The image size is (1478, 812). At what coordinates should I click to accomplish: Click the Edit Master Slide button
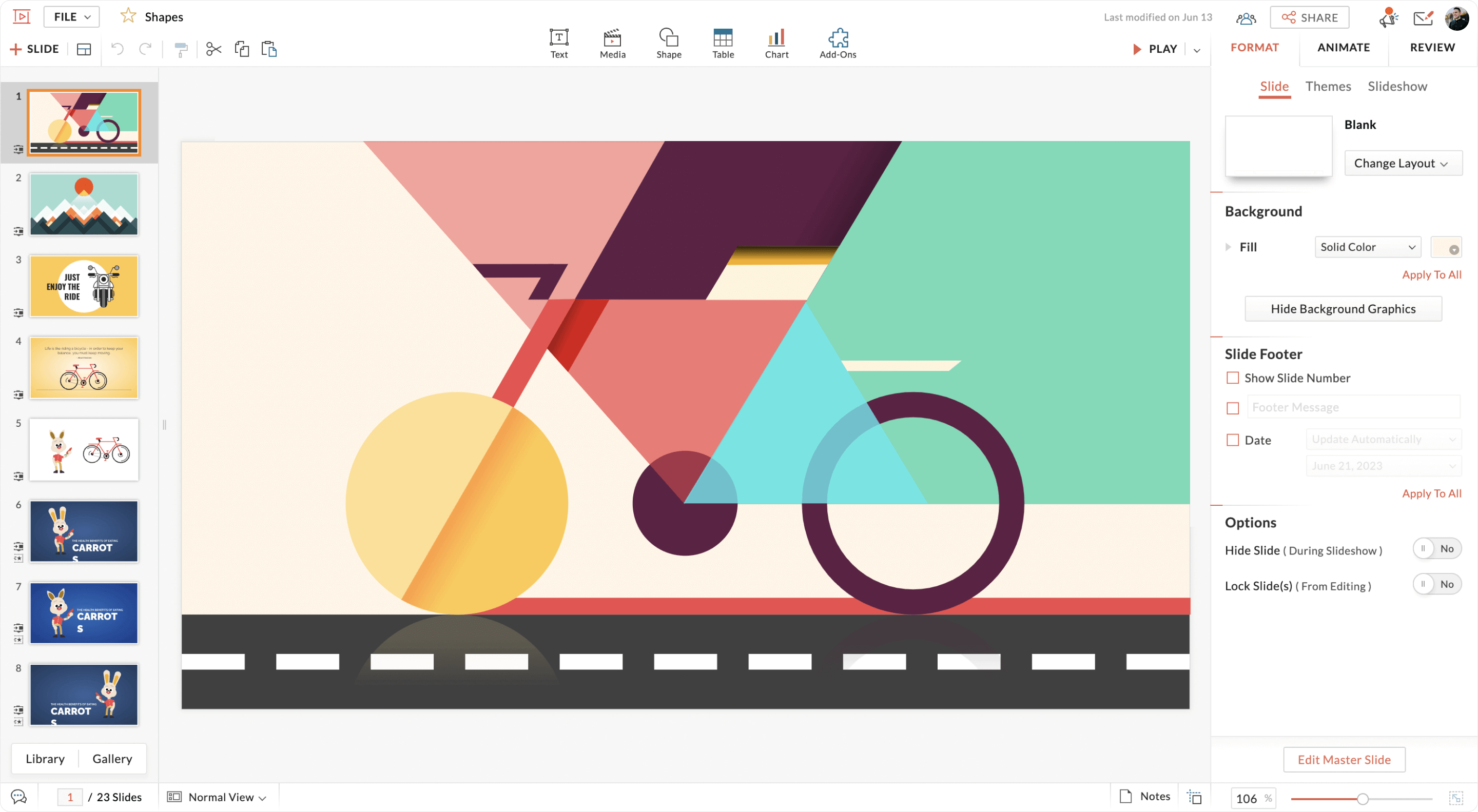[1344, 760]
